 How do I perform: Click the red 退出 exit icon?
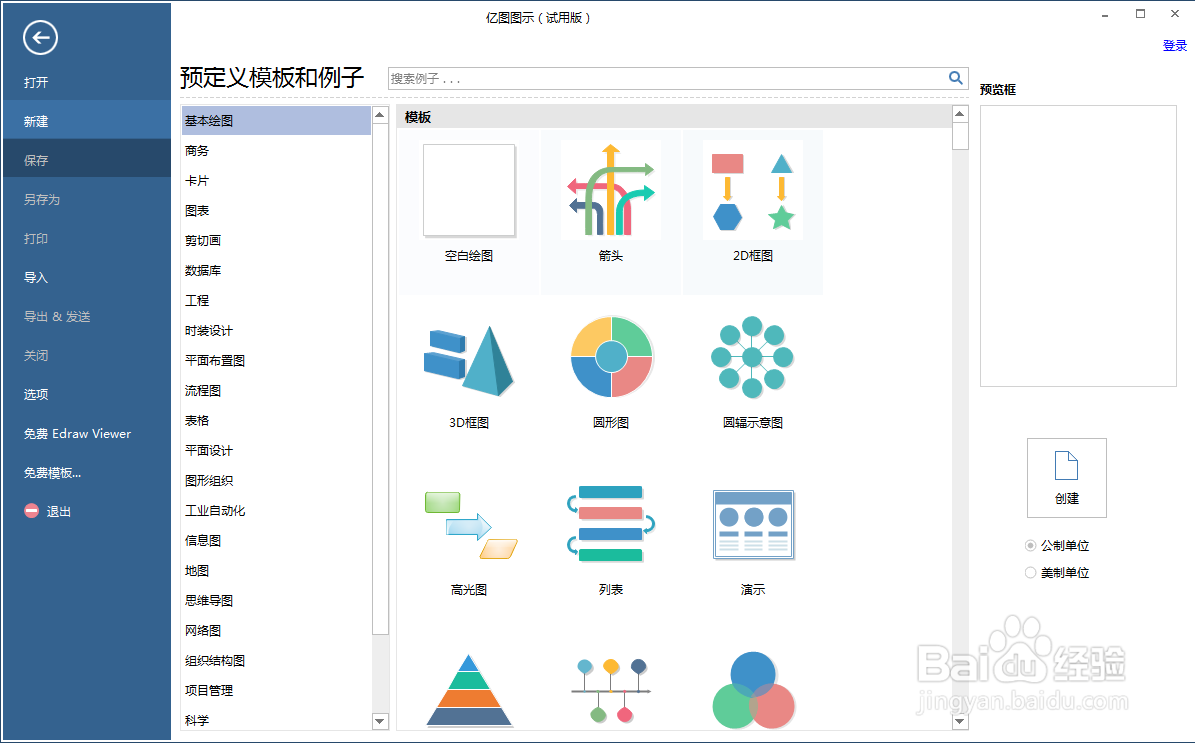(x=31, y=511)
